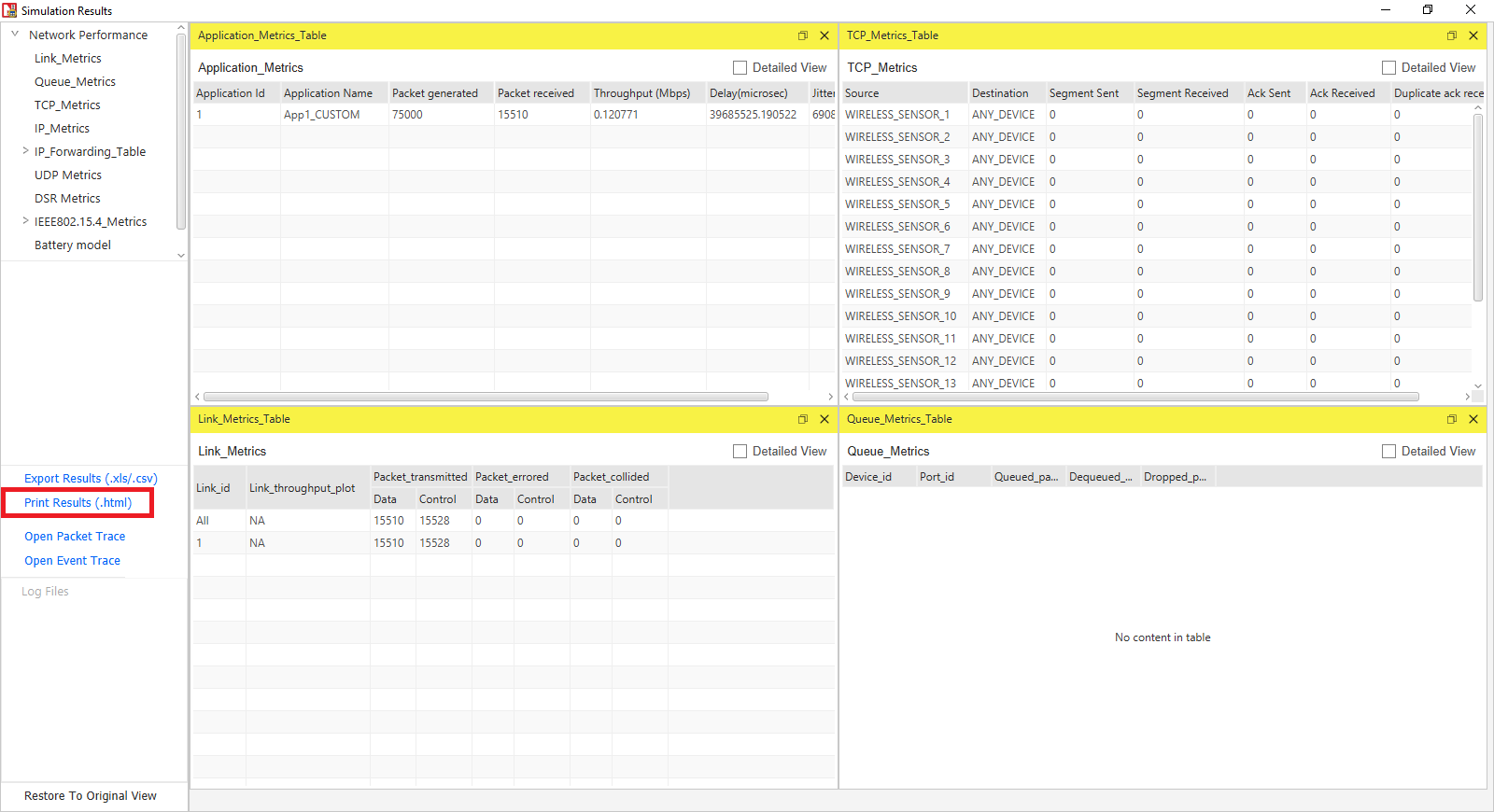Close the Queue_Metrics_Table panel
The height and width of the screenshot is (812, 1494).
coord(1473,419)
